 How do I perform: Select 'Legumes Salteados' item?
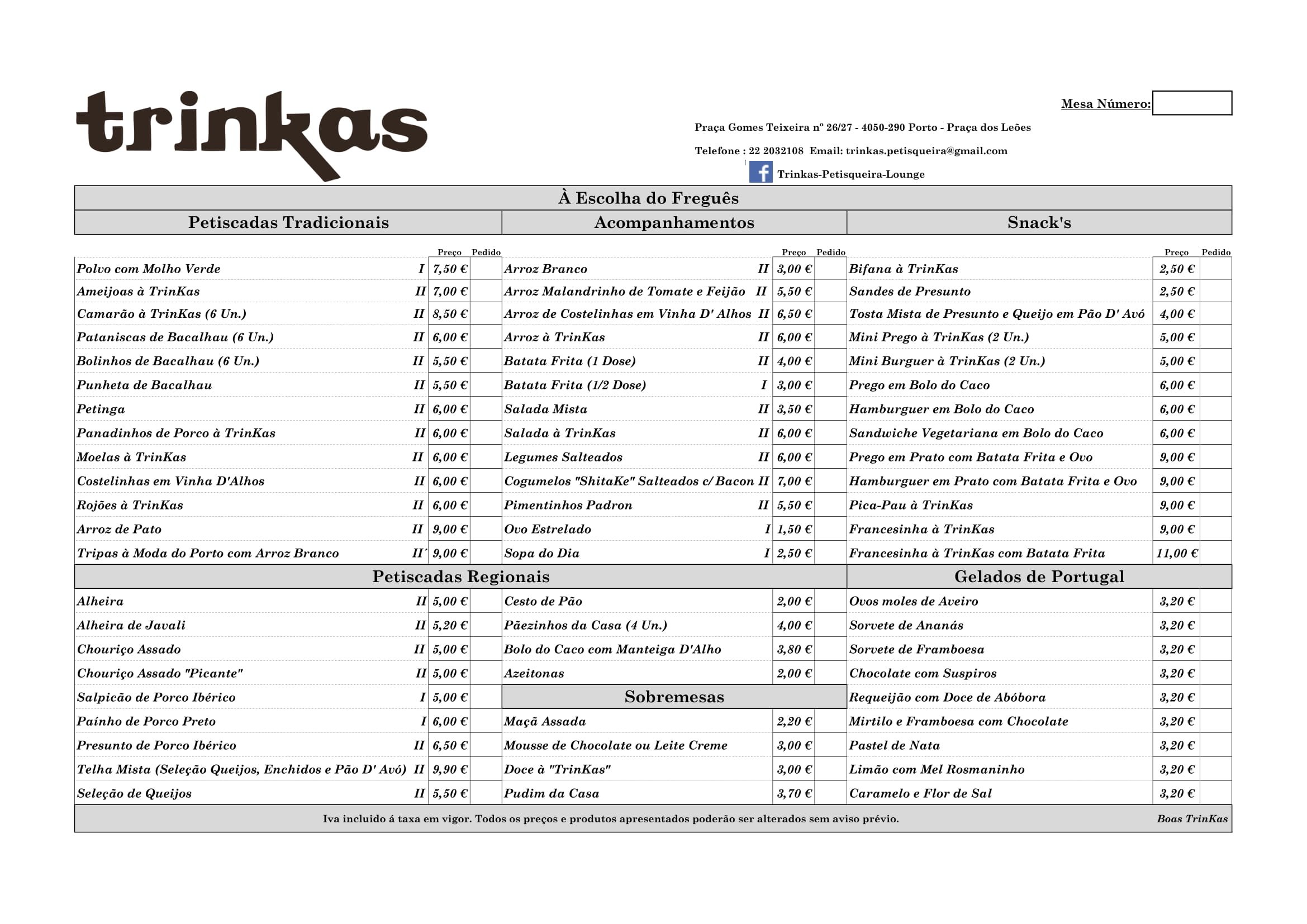(563, 458)
